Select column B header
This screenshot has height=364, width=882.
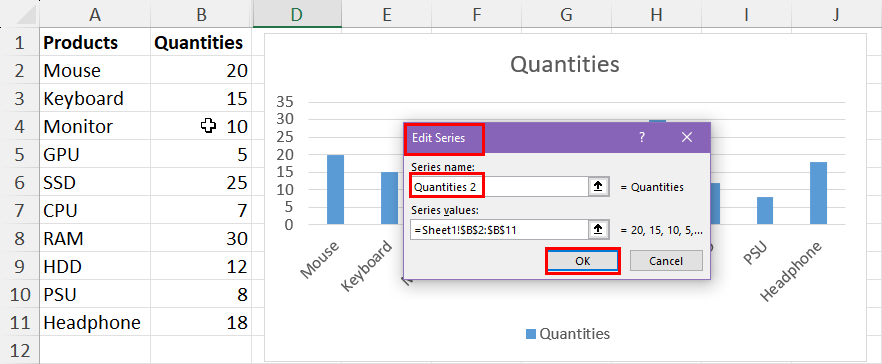pos(201,15)
